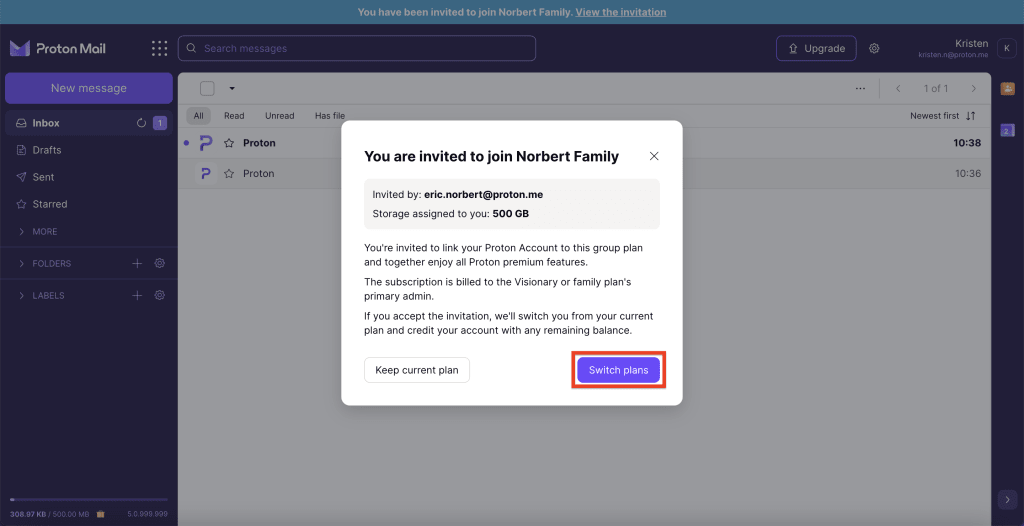Click the Upgrade button
Viewport: 1024px width, 526px height.
coord(816,48)
